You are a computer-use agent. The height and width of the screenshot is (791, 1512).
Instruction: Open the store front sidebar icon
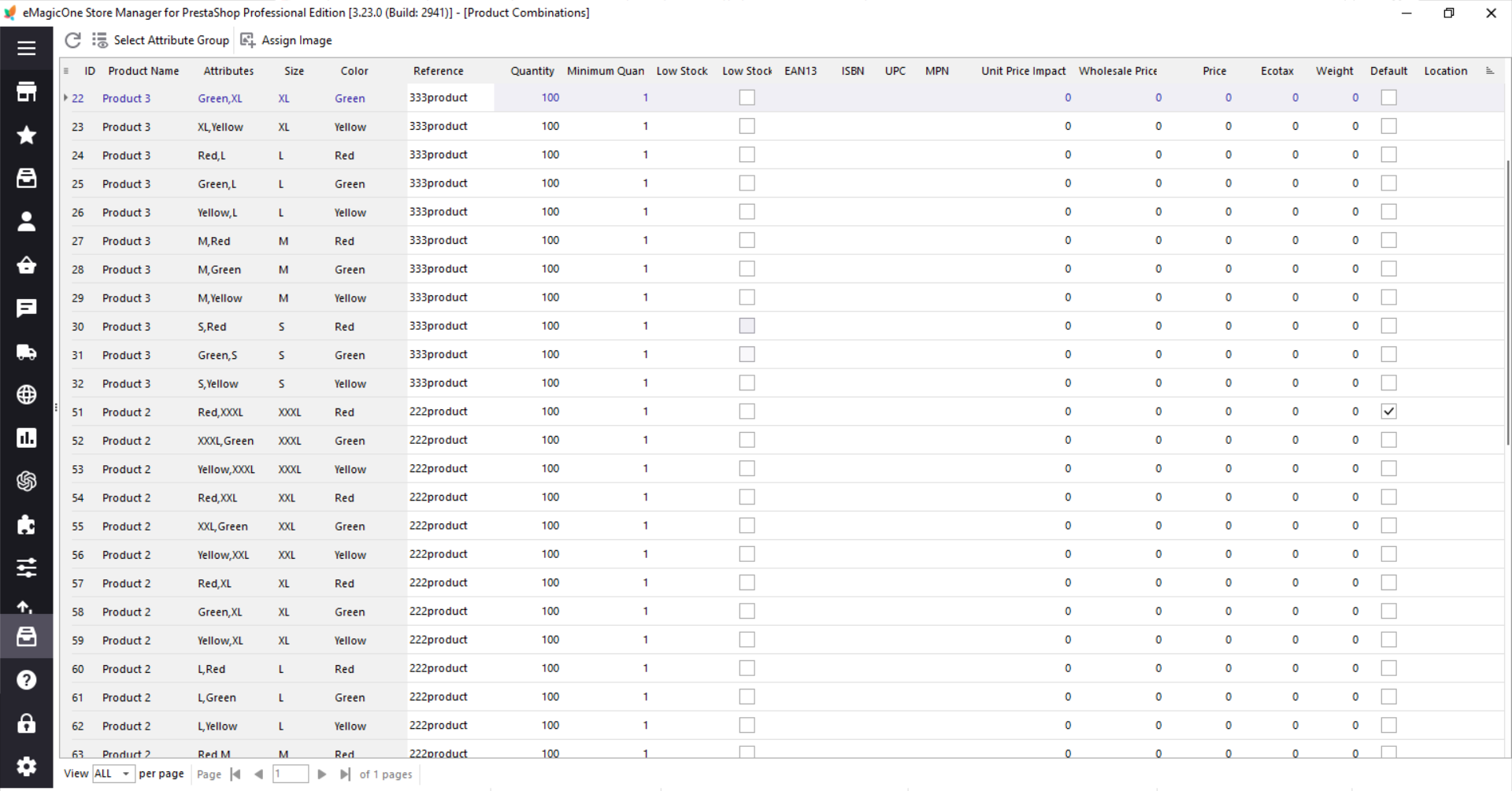[x=26, y=92]
